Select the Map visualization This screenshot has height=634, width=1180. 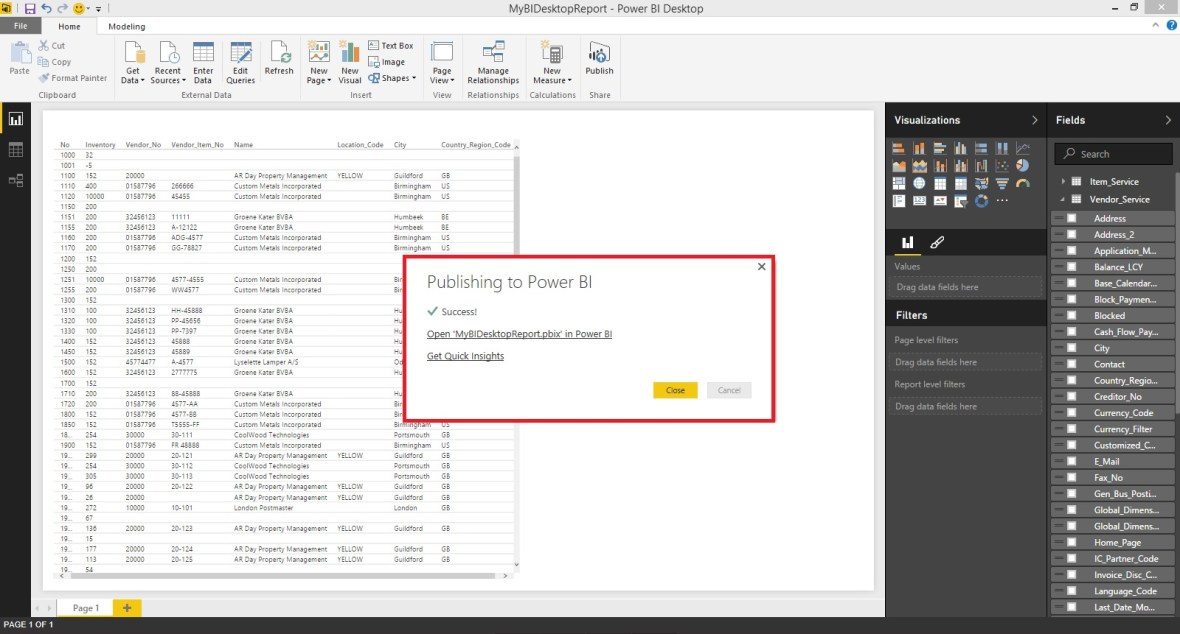[920, 183]
